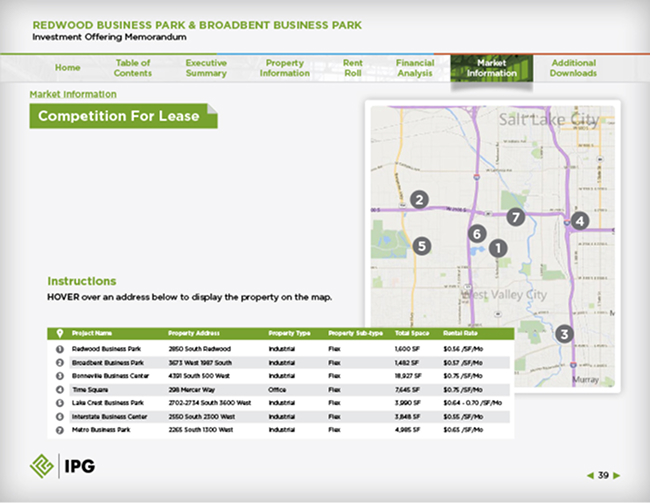Select Bonneville Business Center table row
This screenshot has height=503, width=651.
281,376
